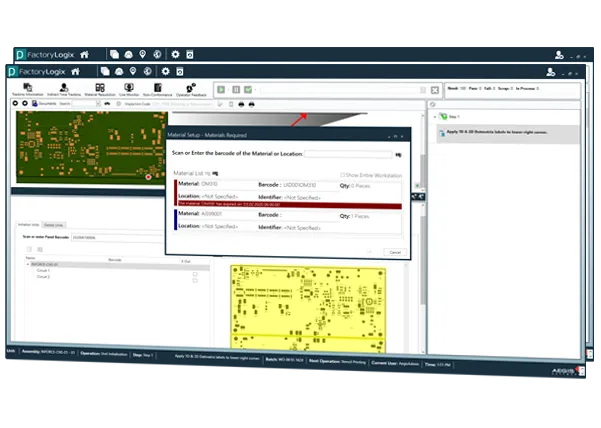Select the Apply labels instruction row
The image size is (601, 428).
point(508,133)
